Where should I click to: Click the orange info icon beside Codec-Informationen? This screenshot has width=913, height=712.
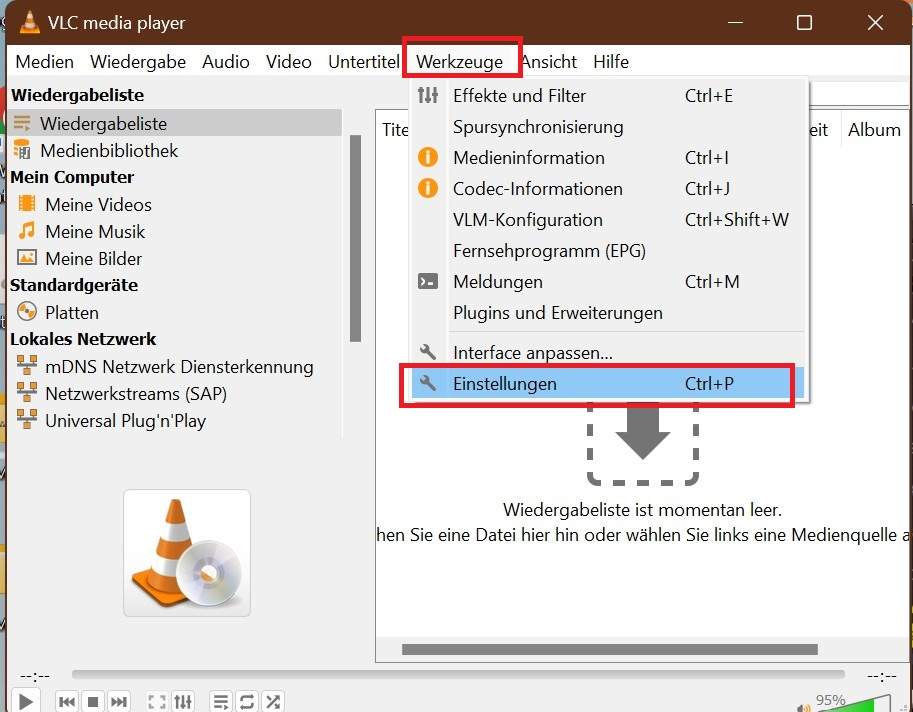(x=427, y=188)
